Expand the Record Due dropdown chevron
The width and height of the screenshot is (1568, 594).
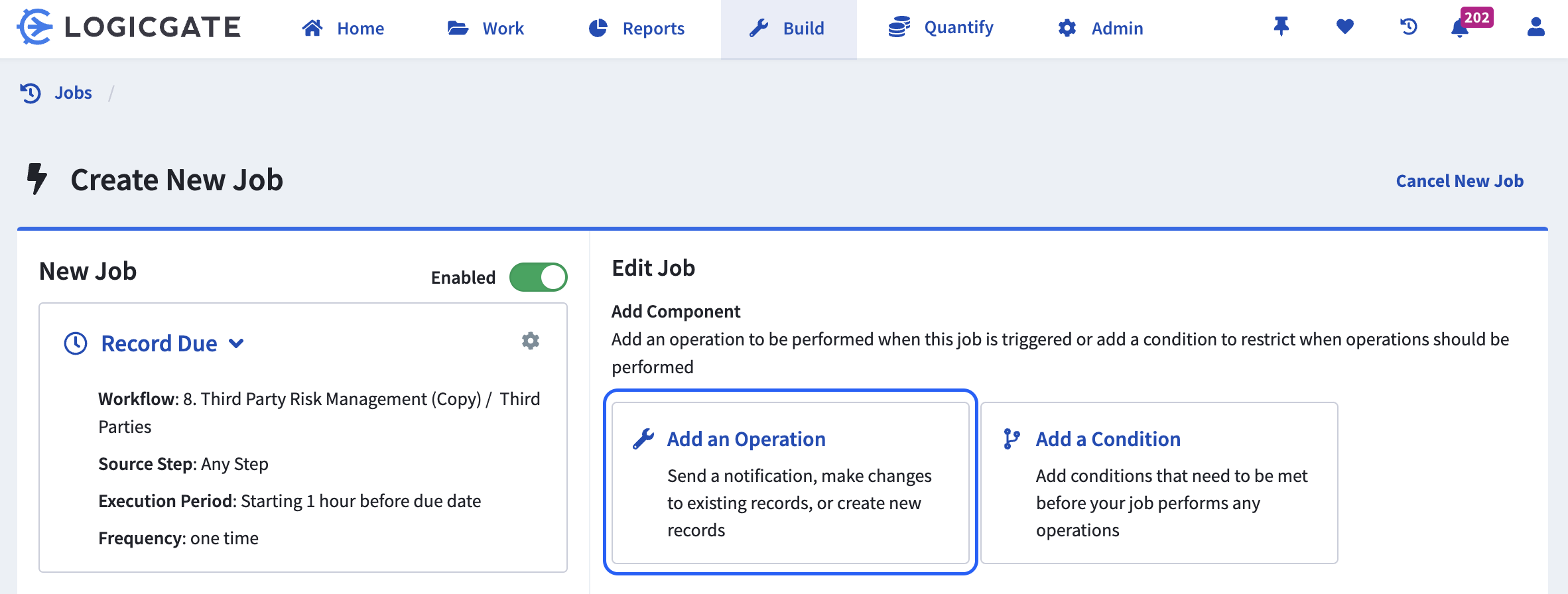(236, 343)
